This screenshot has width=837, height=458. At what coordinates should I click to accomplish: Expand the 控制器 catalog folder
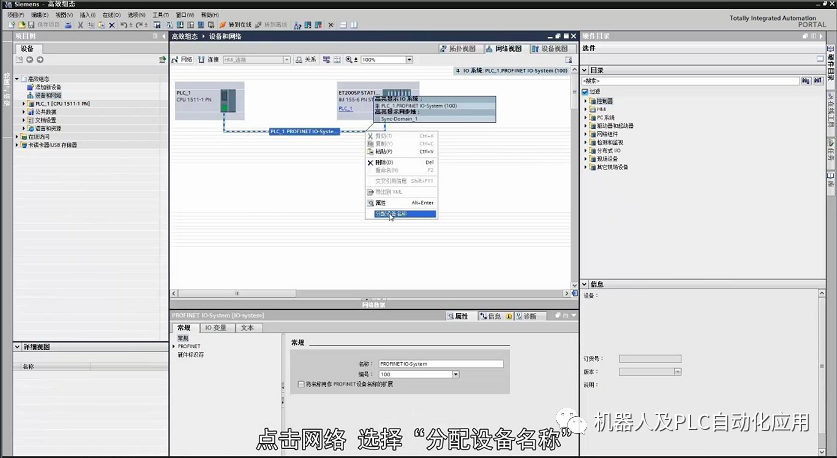tap(586, 101)
